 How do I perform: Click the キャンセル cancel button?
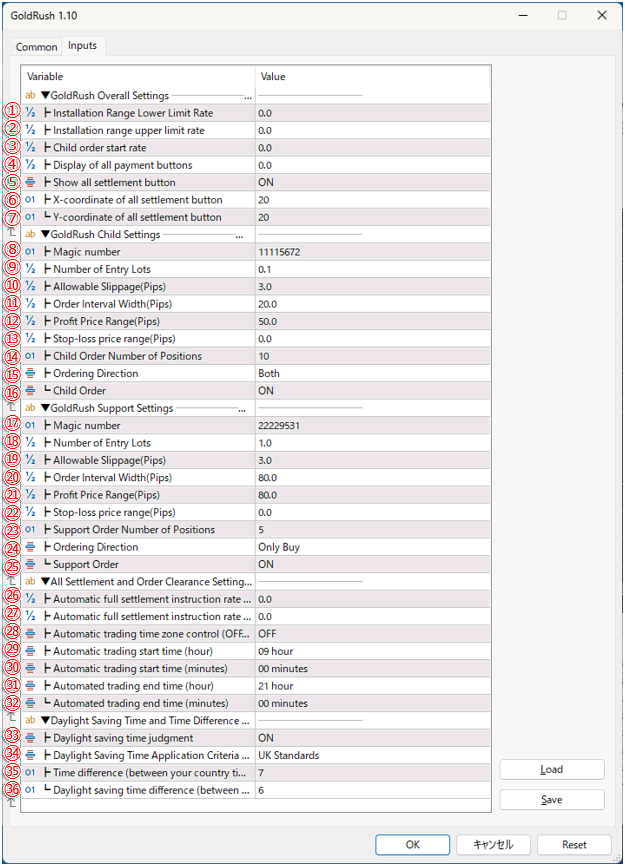[x=493, y=844]
